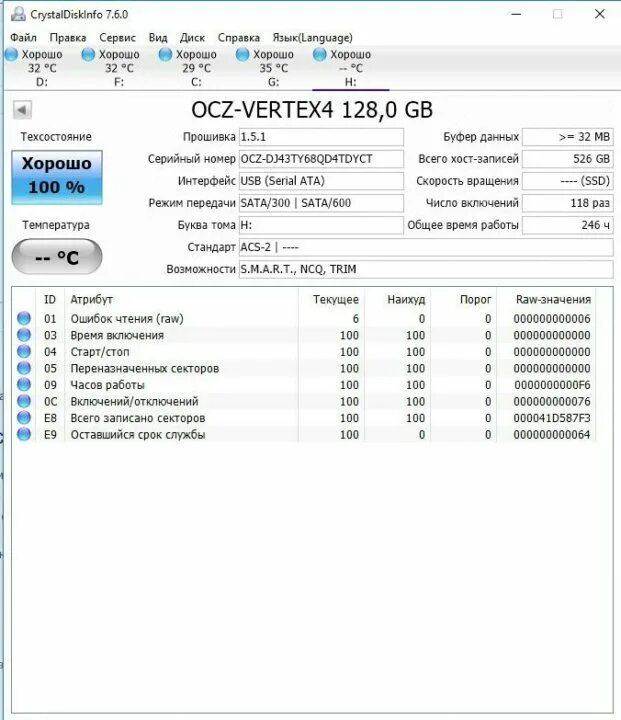Close the CrystalDiskInfo window
This screenshot has width=621, height=720.
tap(599, 14)
